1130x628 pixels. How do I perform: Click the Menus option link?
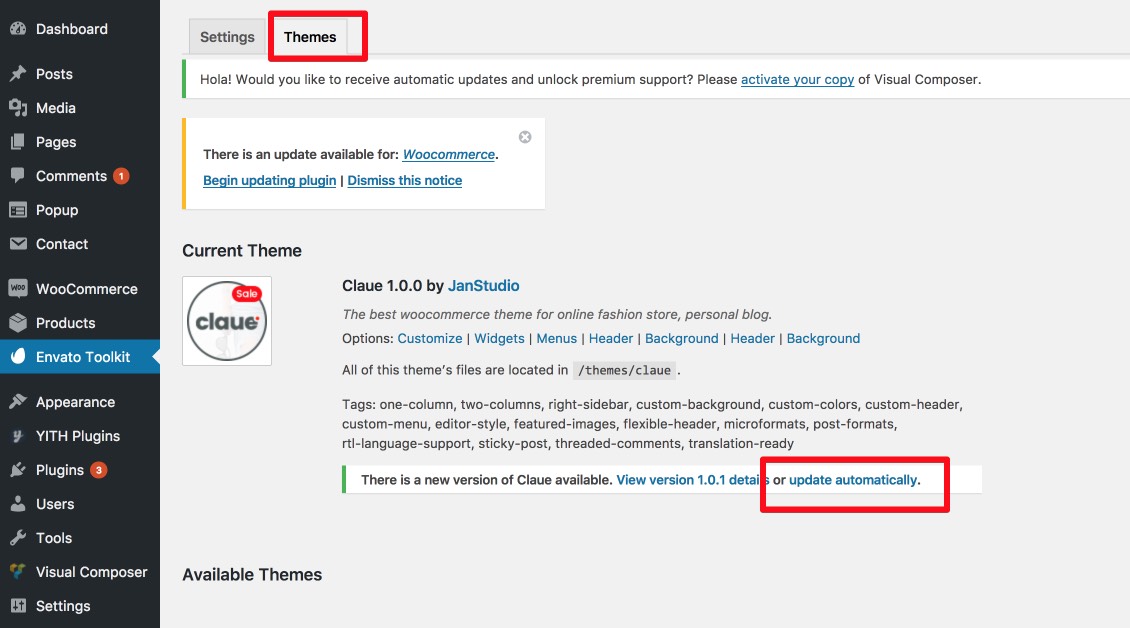click(556, 338)
